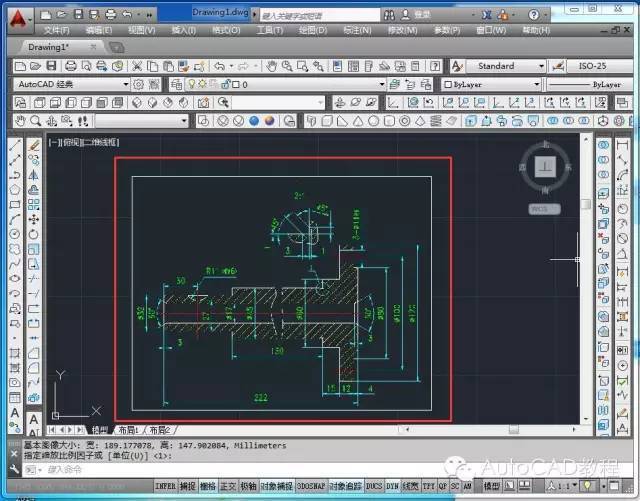This screenshot has width=640, height=501.
Task: Toggle DYN dynamic input in status bar
Action: [x=392, y=486]
